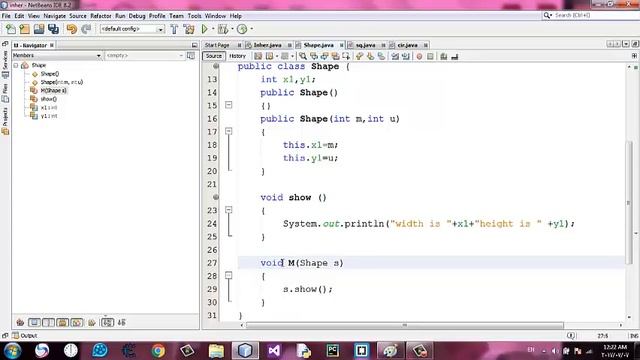Image resolution: width=640 pixels, height=360 pixels.
Task: Click the Profile Project icon
Action: coord(242,29)
